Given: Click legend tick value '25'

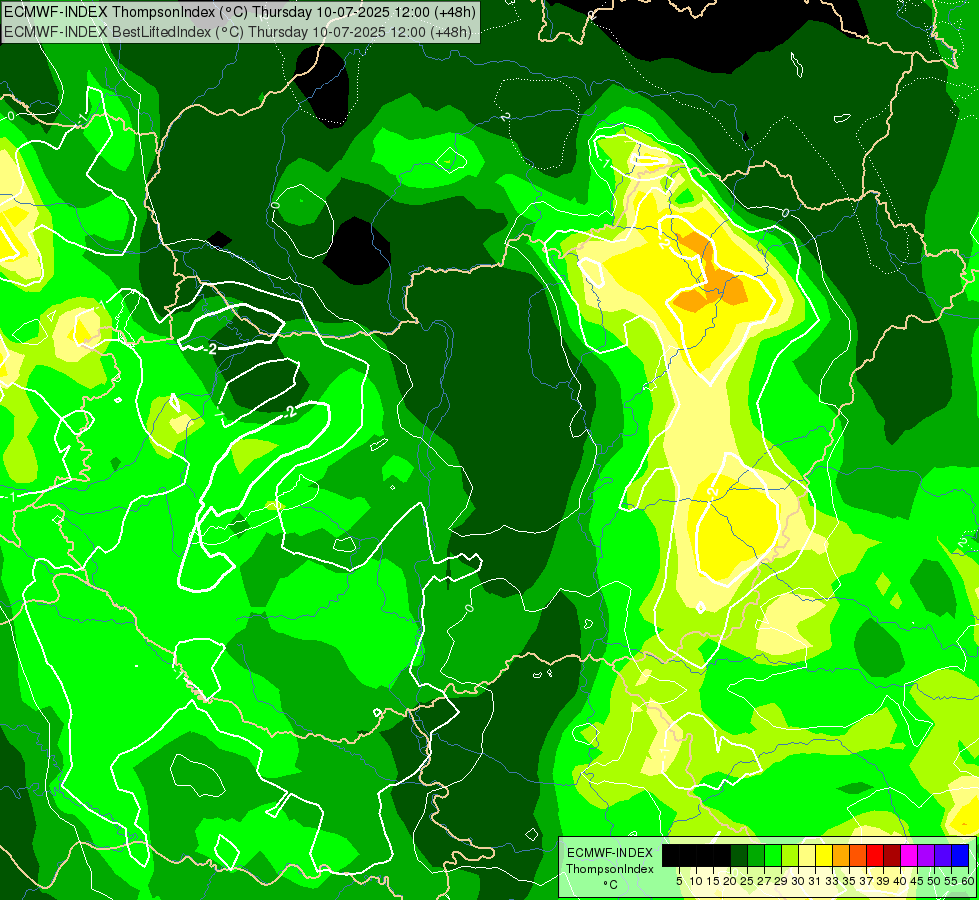Looking at the screenshot, I should (x=747, y=881).
